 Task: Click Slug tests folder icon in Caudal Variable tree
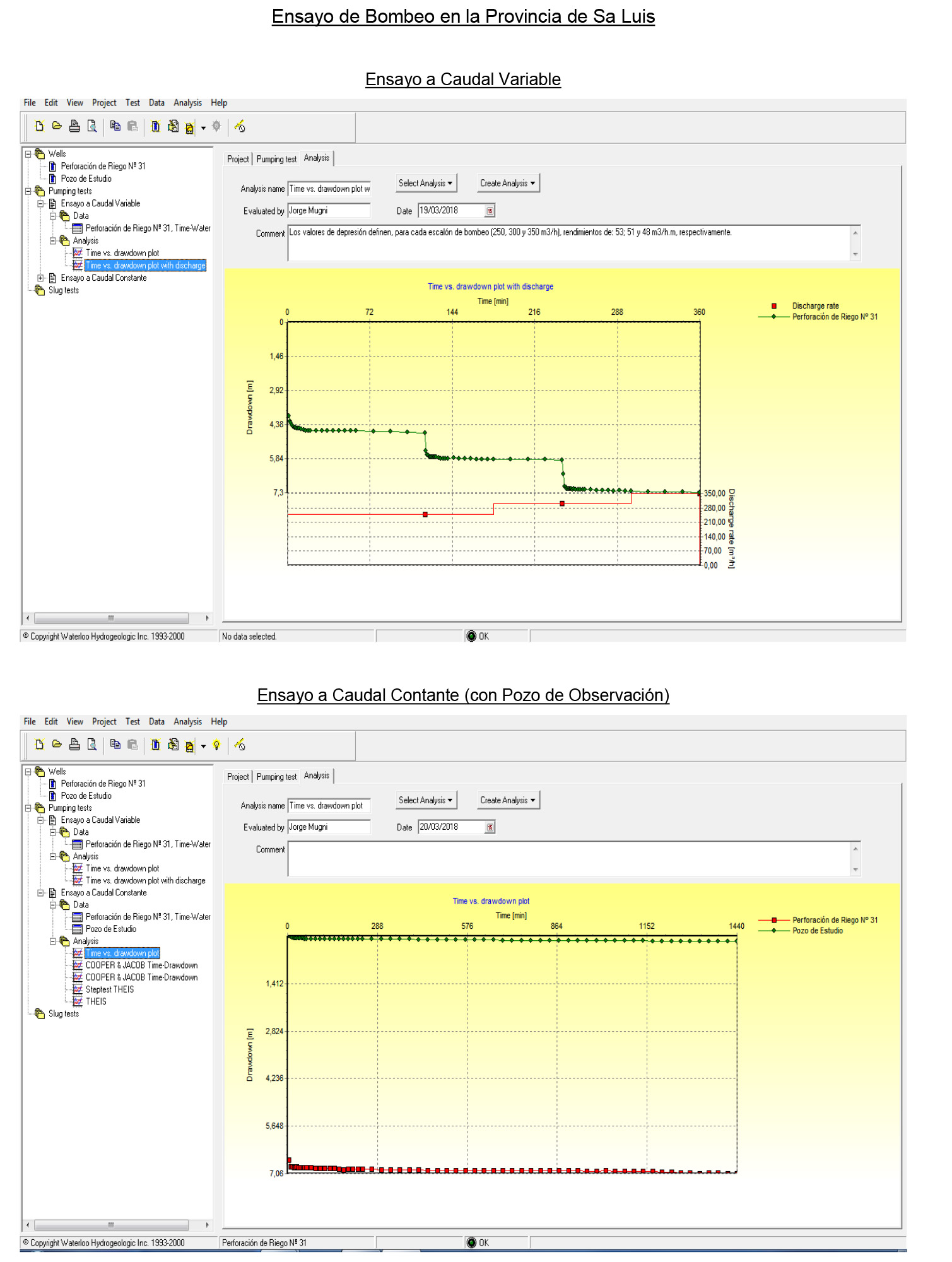point(40,290)
